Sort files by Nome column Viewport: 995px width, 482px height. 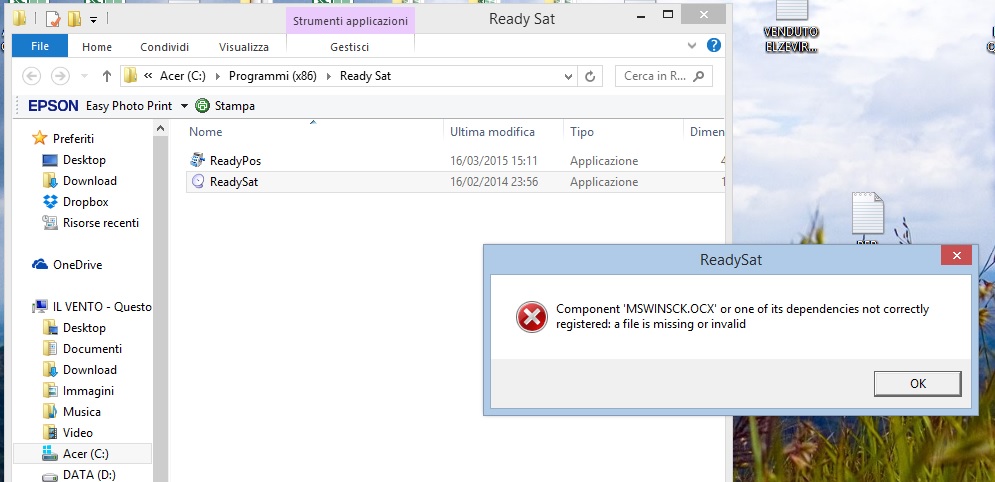[x=206, y=132]
